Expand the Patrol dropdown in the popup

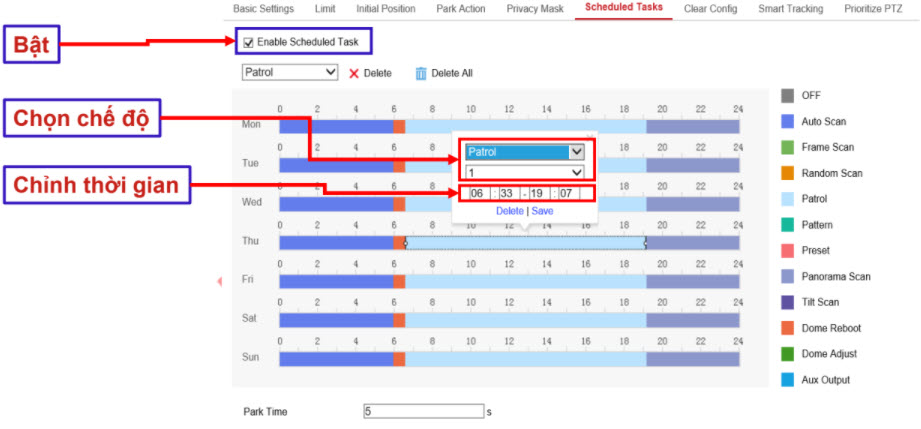(x=525, y=152)
